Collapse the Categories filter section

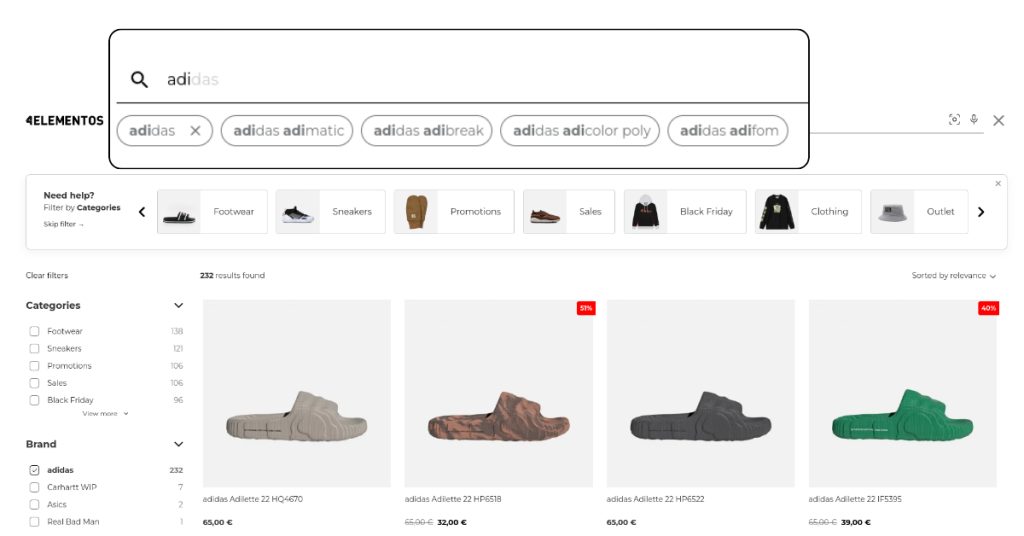(x=178, y=306)
